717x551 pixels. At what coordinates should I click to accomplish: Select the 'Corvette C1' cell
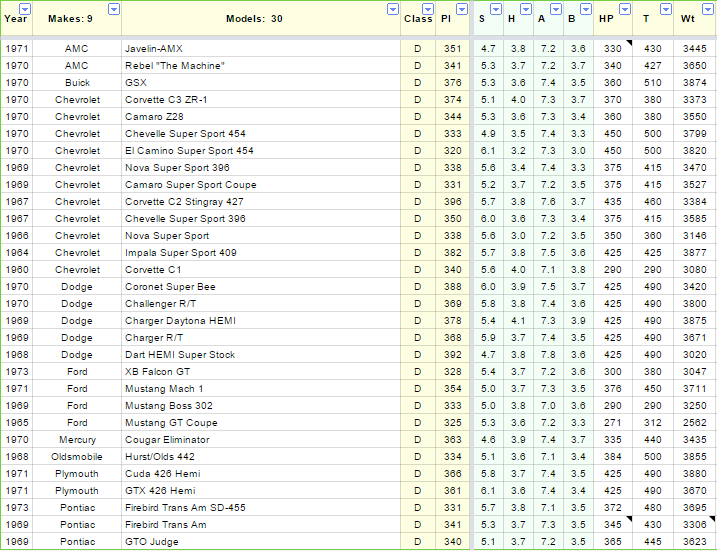pos(261,269)
